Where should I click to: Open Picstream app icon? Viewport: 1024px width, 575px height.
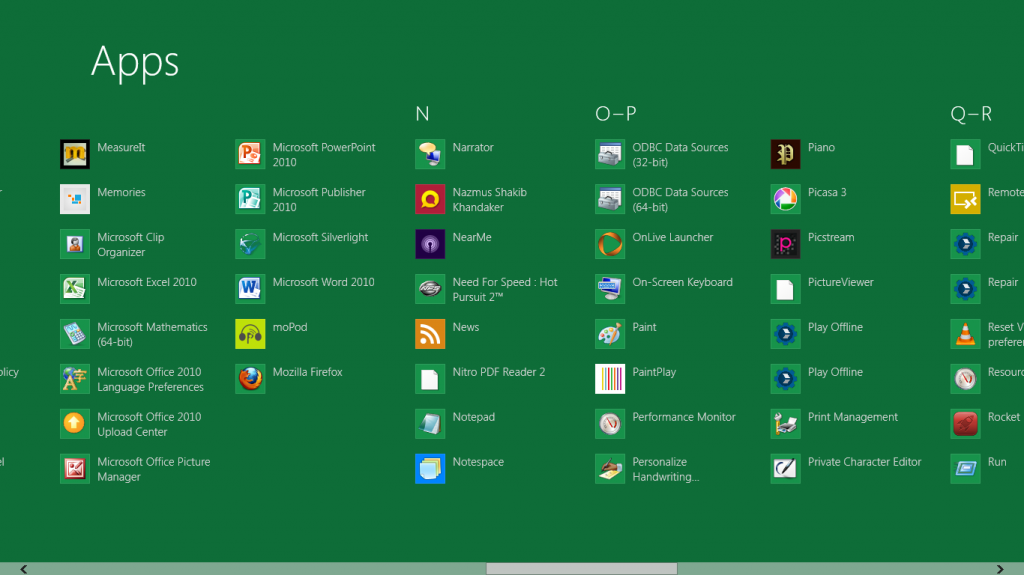[785, 244]
